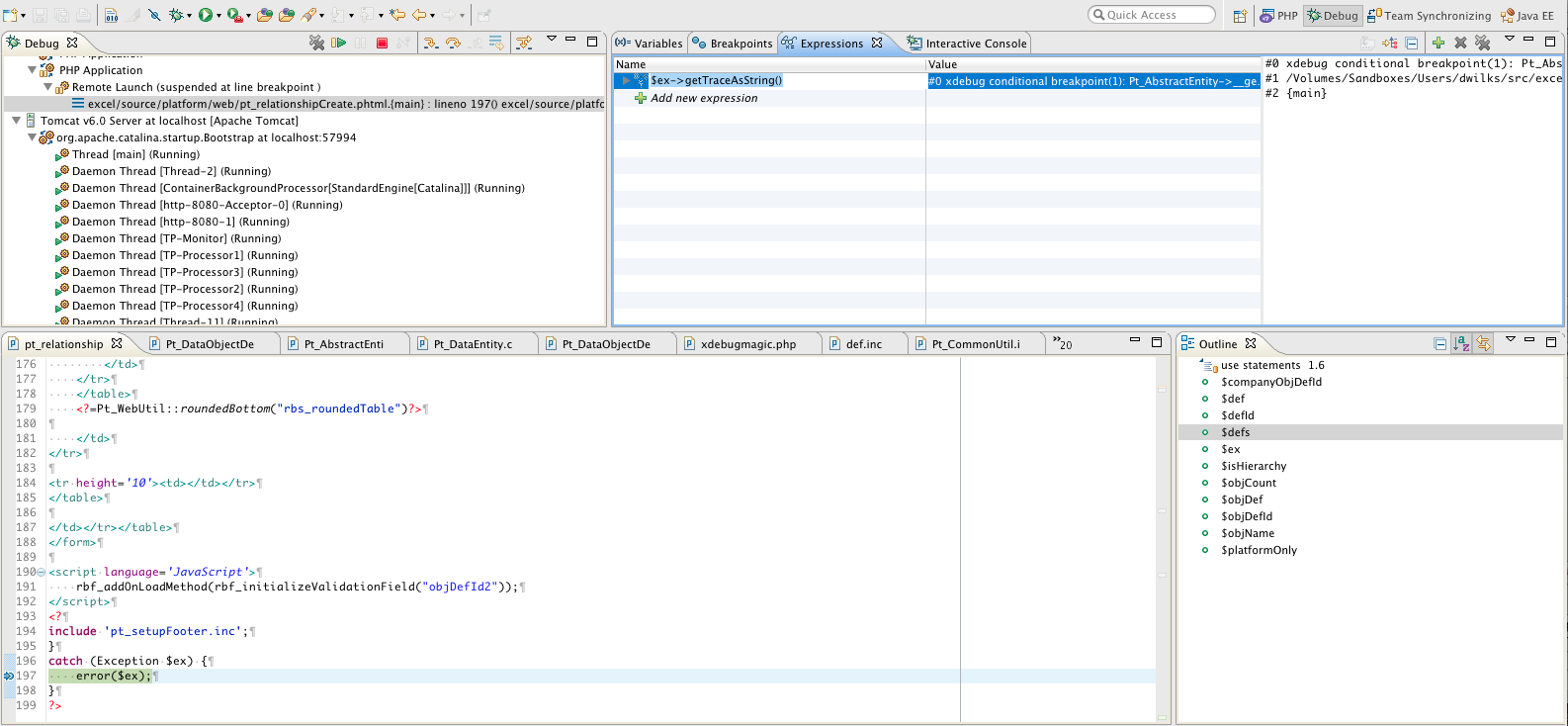
Task: Open the green Run button dropdown arrow
Action: 218,16
